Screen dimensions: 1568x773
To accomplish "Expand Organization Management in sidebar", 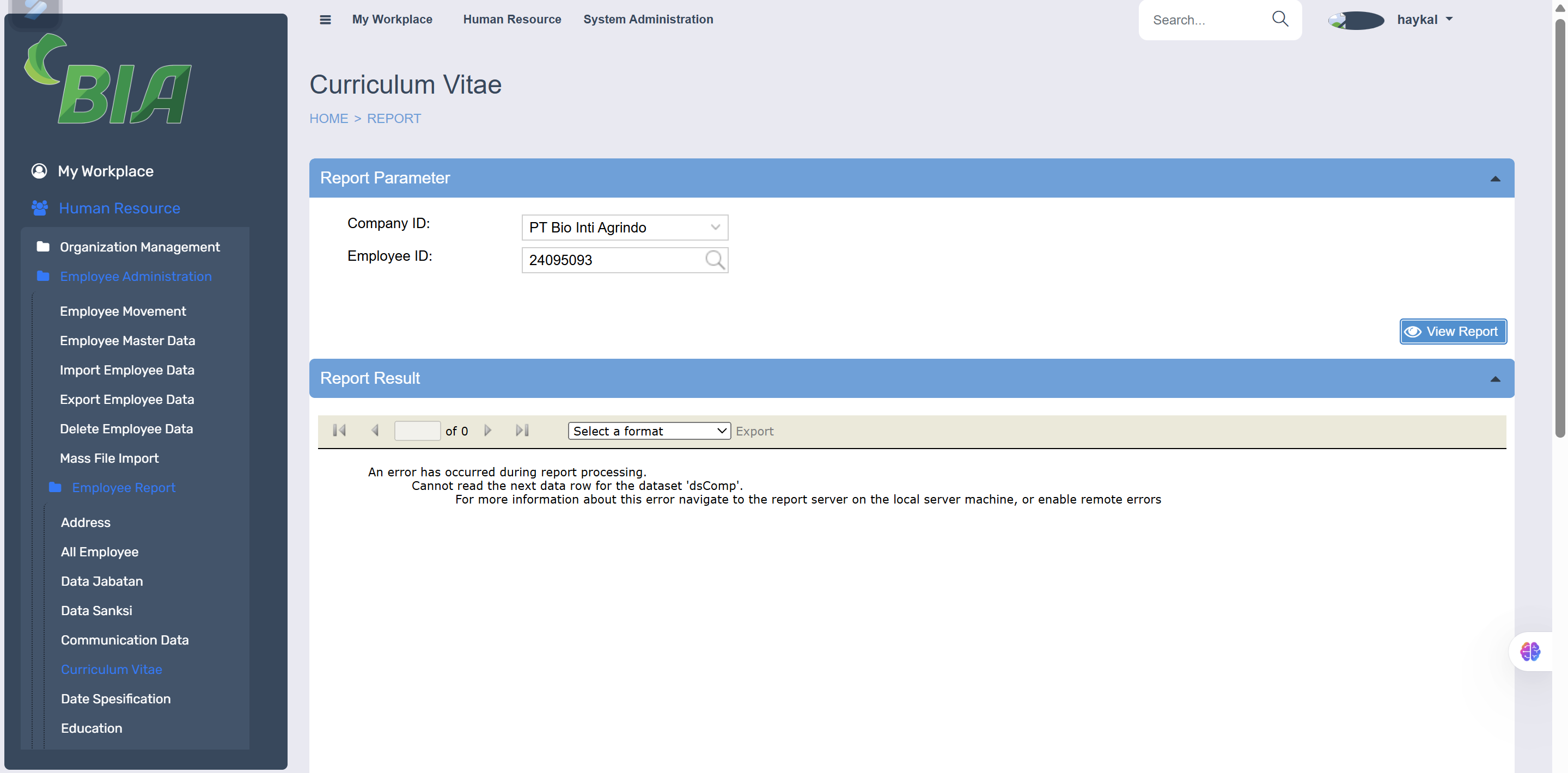I will pyautogui.click(x=139, y=247).
